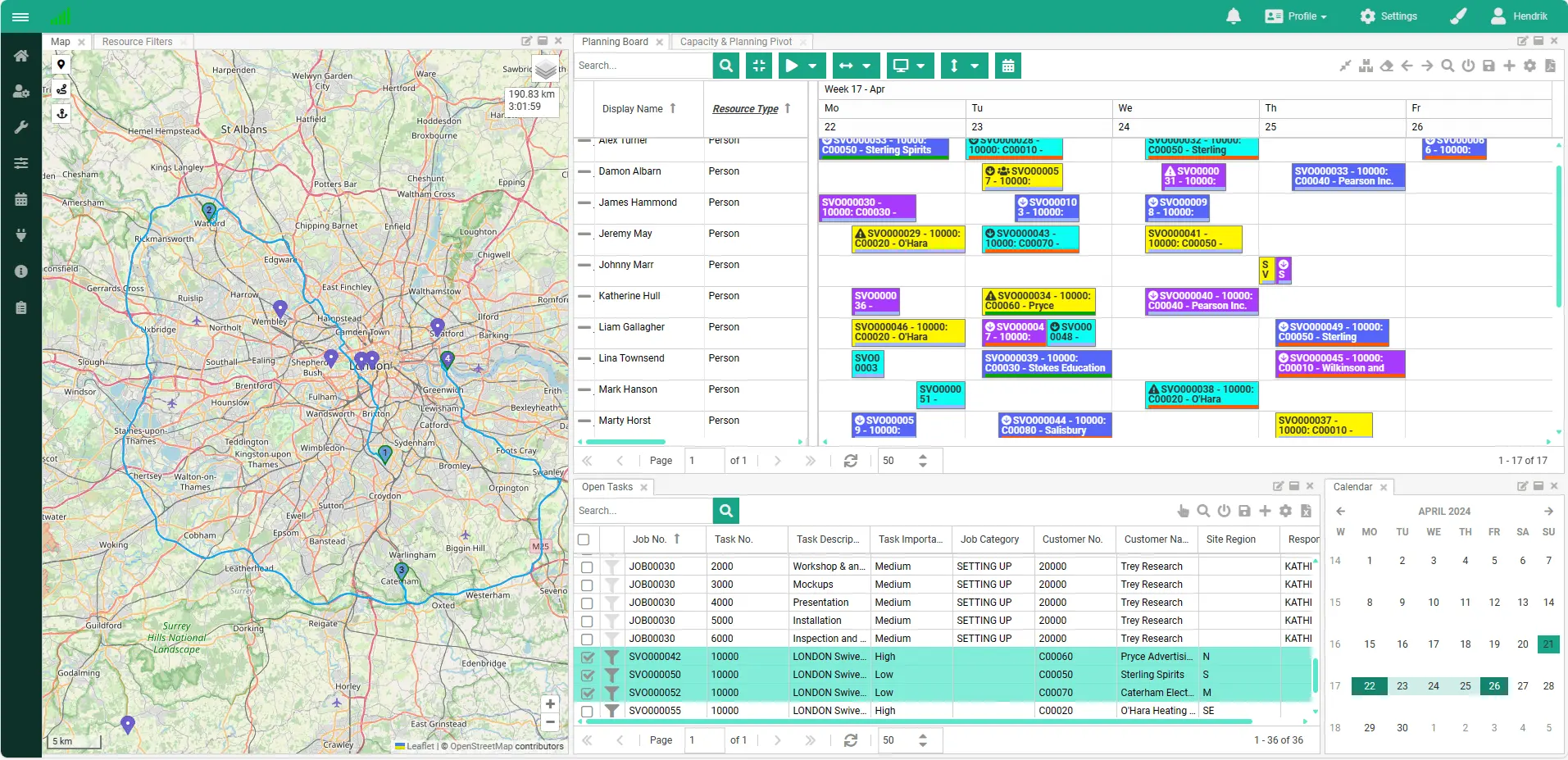The width and height of the screenshot is (1568, 760).
Task: Switch to the Capacity & Planning Pivot tab
Action: (735, 42)
